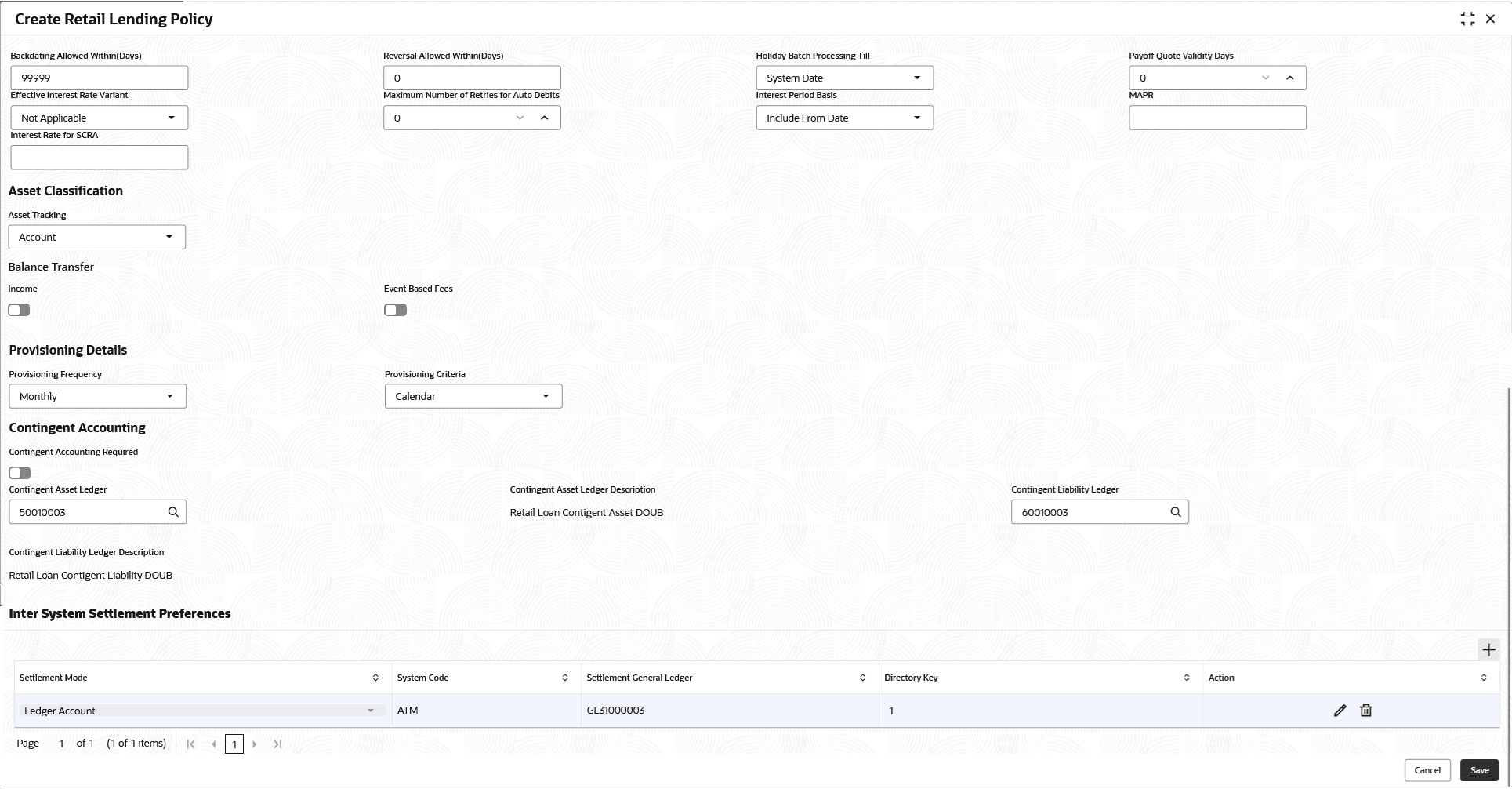The height and width of the screenshot is (789, 1512).
Task: Click the Save button
Action: coord(1479,770)
